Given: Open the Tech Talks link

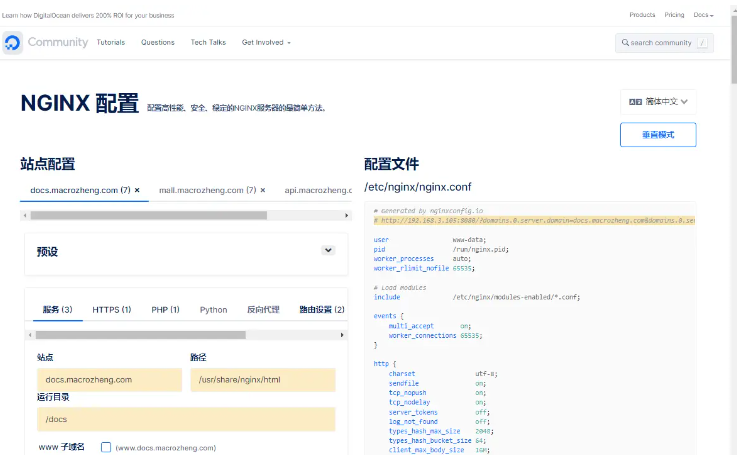Looking at the screenshot, I should pos(208,42).
